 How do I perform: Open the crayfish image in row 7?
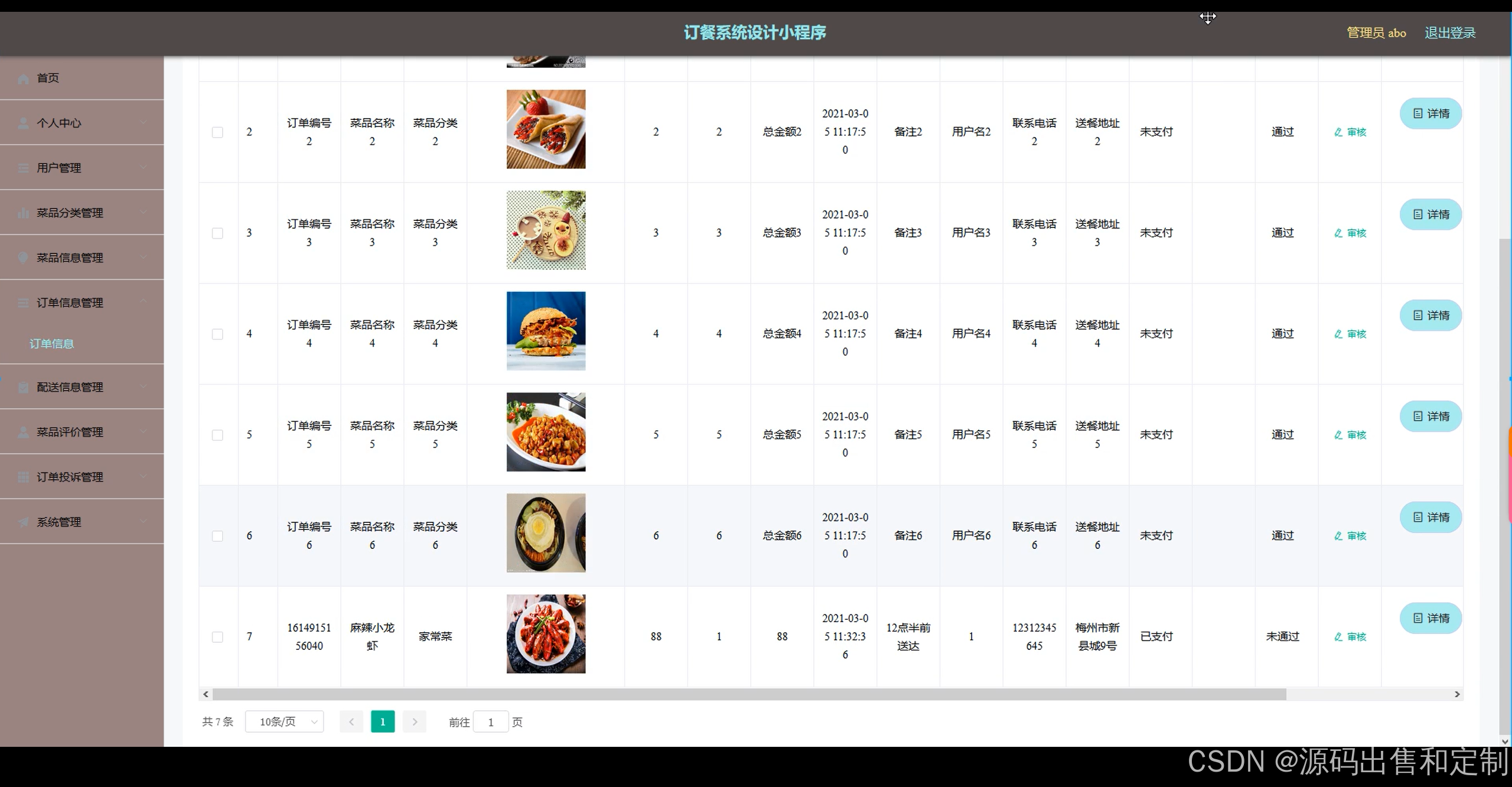click(546, 634)
